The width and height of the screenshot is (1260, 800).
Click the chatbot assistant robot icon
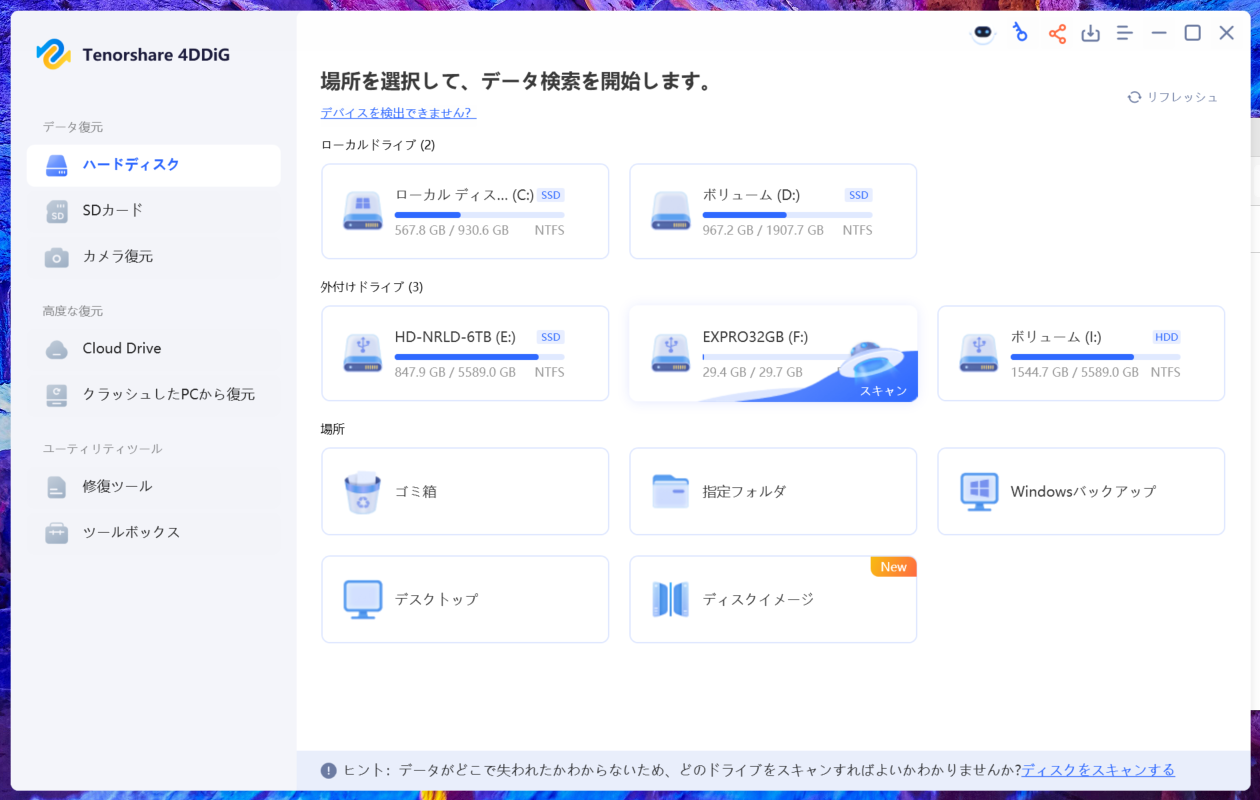coord(983,33)
